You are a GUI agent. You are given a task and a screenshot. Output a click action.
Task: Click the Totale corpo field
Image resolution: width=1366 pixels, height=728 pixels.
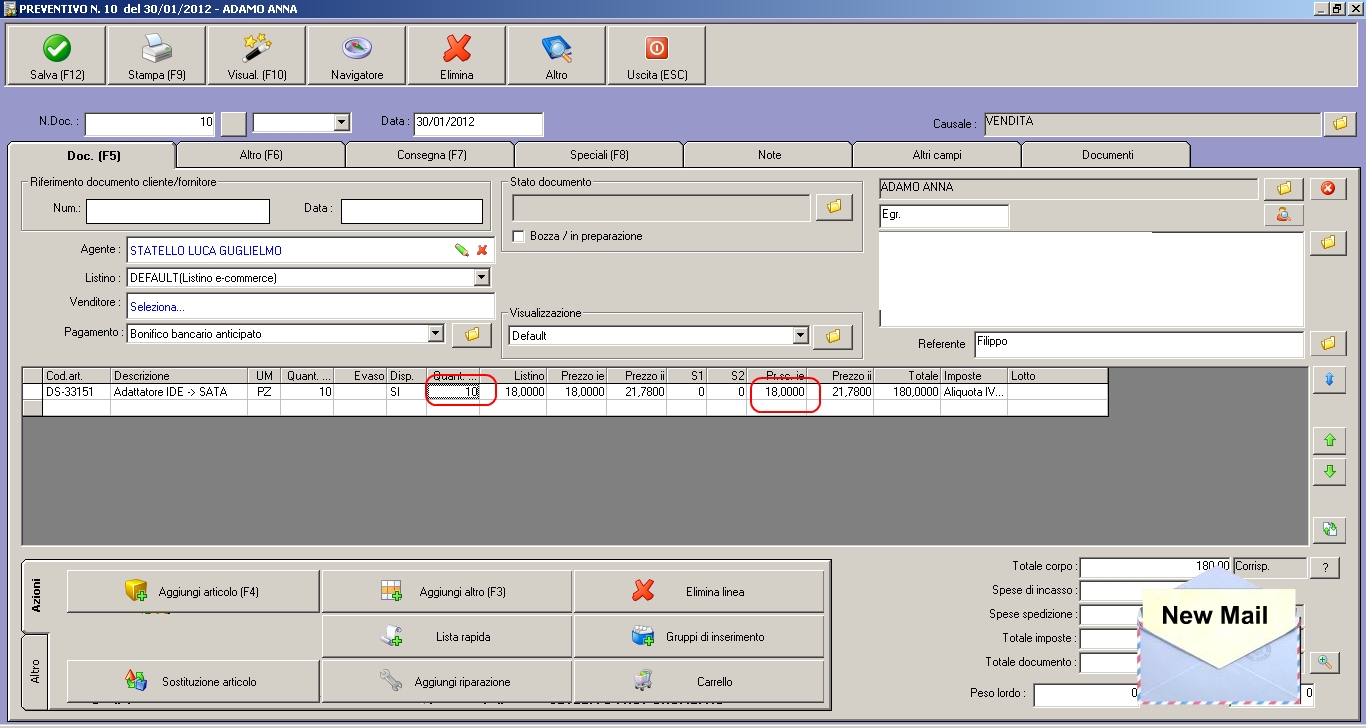pos(1155,568)
